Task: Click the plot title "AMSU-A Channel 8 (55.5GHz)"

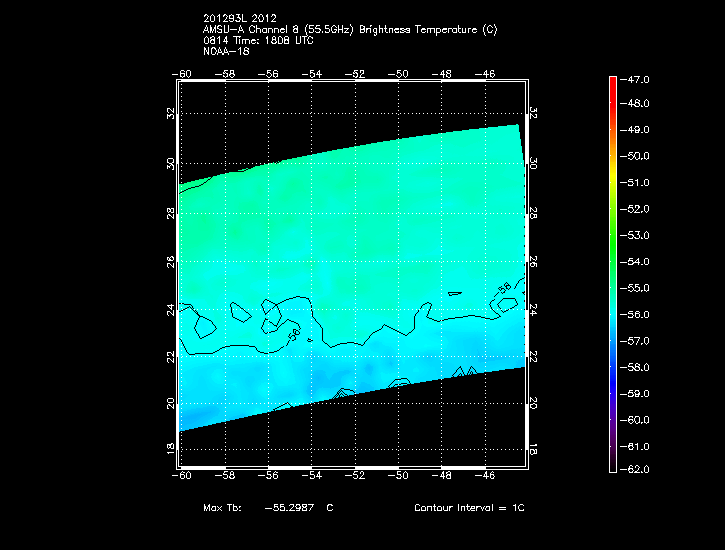Action: pos(290,30)
